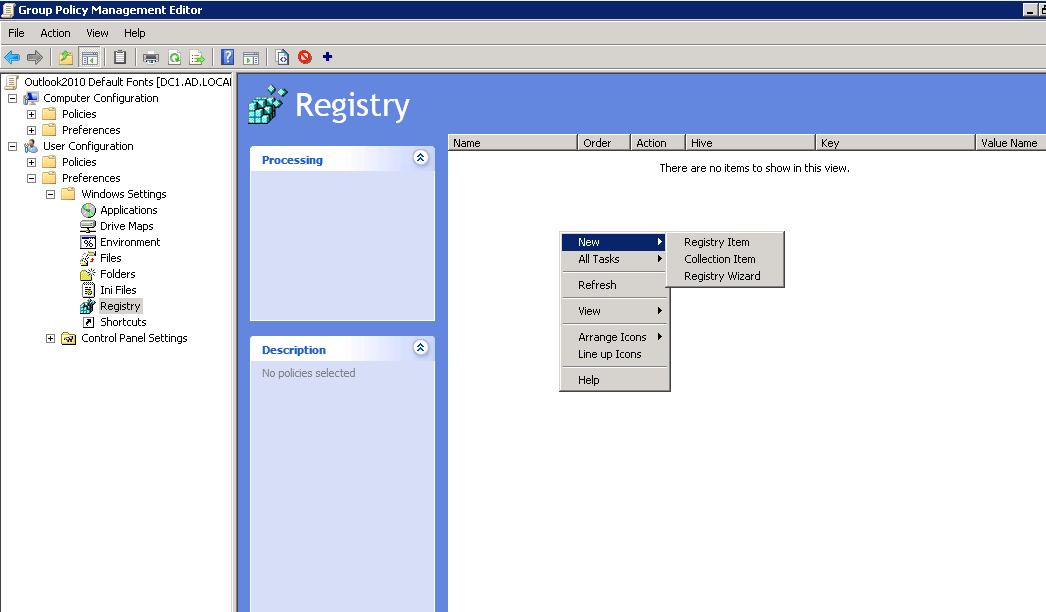Select the Outlook2010 Default Fonts root node

pos(127,82)
